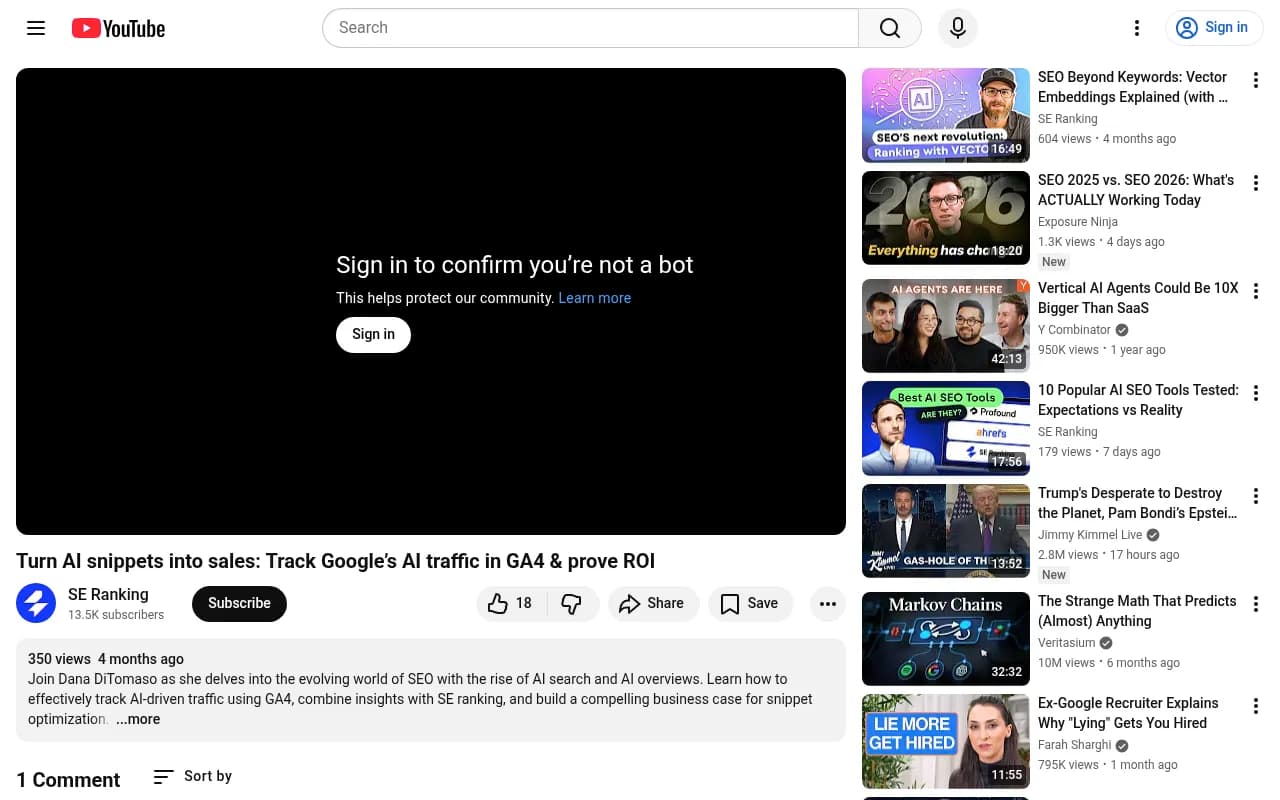The width and height of the screenshot is (1280, 800).
Task: Click the Learn more link in player
Action: [594, 298]
